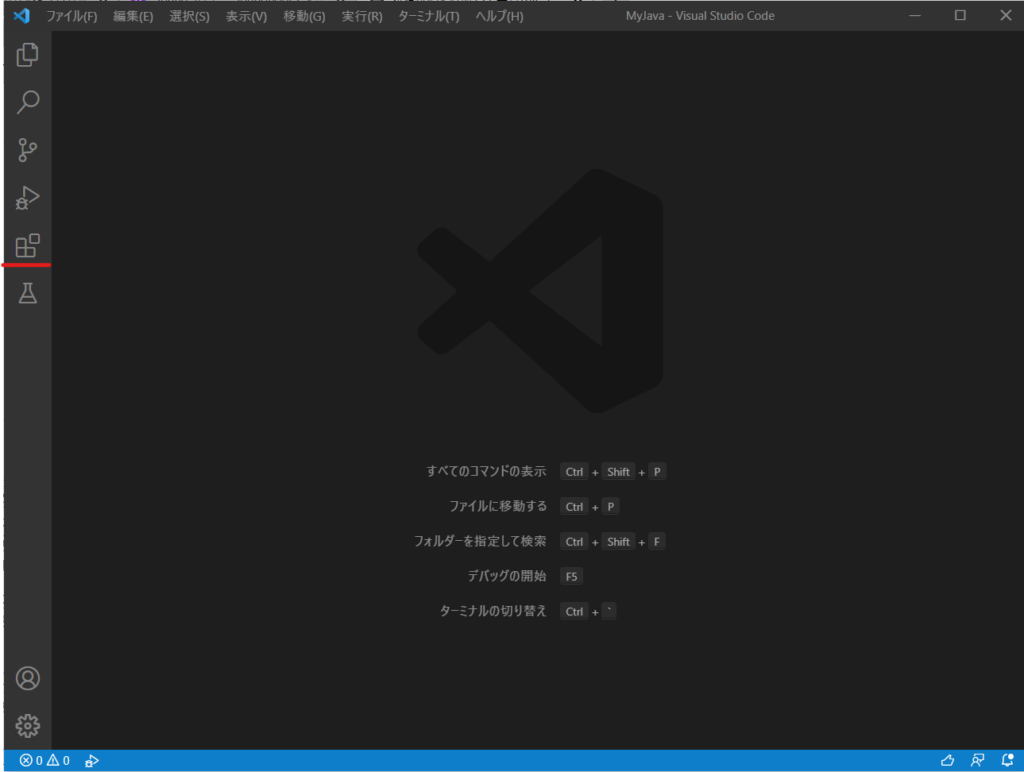This screenshot has width=1024, height=772.
Task: Open the 編集(E) menu
Action: pyautogui.click(x=133, y=16)
